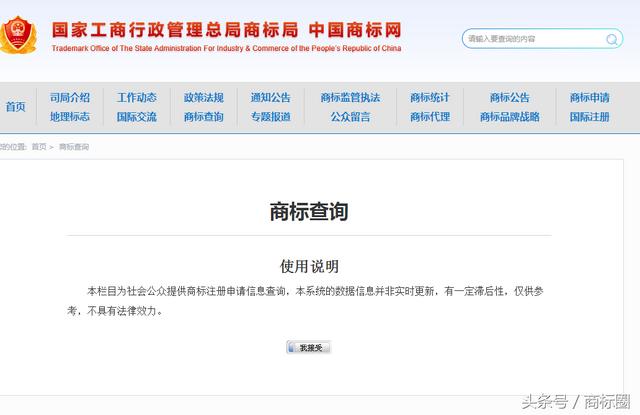640x415 pixels.
Task: Focus the search input field
Action: (x=542, y=39)
